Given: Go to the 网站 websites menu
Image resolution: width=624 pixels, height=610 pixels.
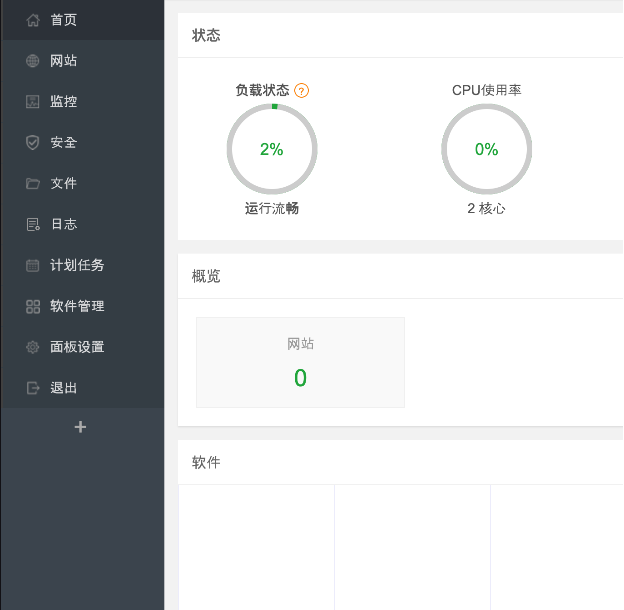Looking at the screenshot, I should pyautogui.click(x=82, y=61).
